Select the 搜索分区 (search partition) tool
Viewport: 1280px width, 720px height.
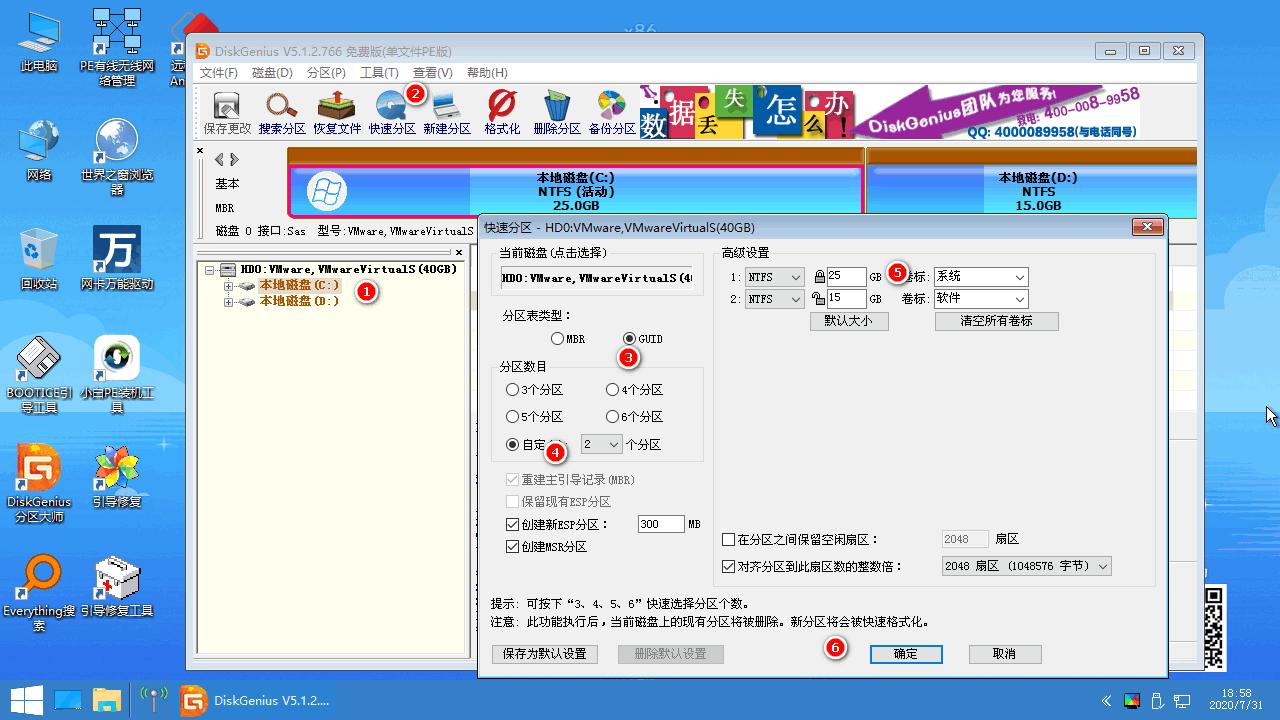[x=280, y=110]
